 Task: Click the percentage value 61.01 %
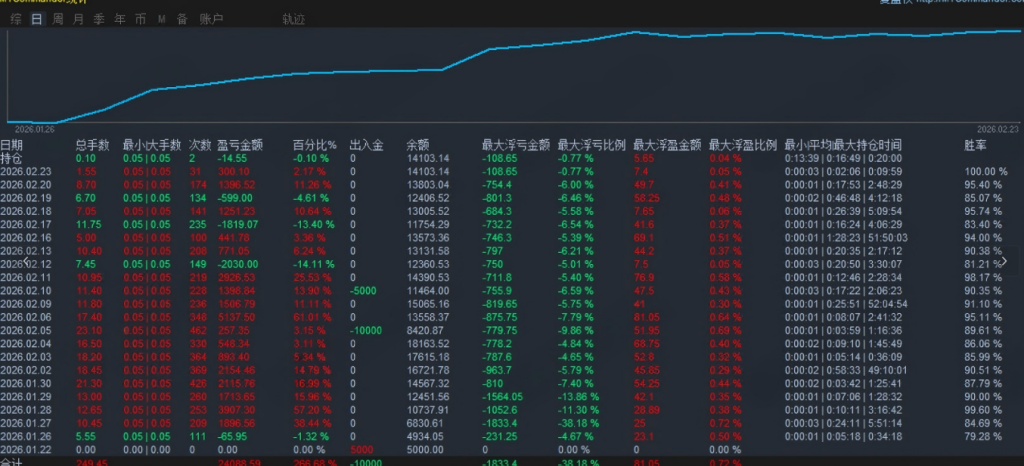coord(313,317)
